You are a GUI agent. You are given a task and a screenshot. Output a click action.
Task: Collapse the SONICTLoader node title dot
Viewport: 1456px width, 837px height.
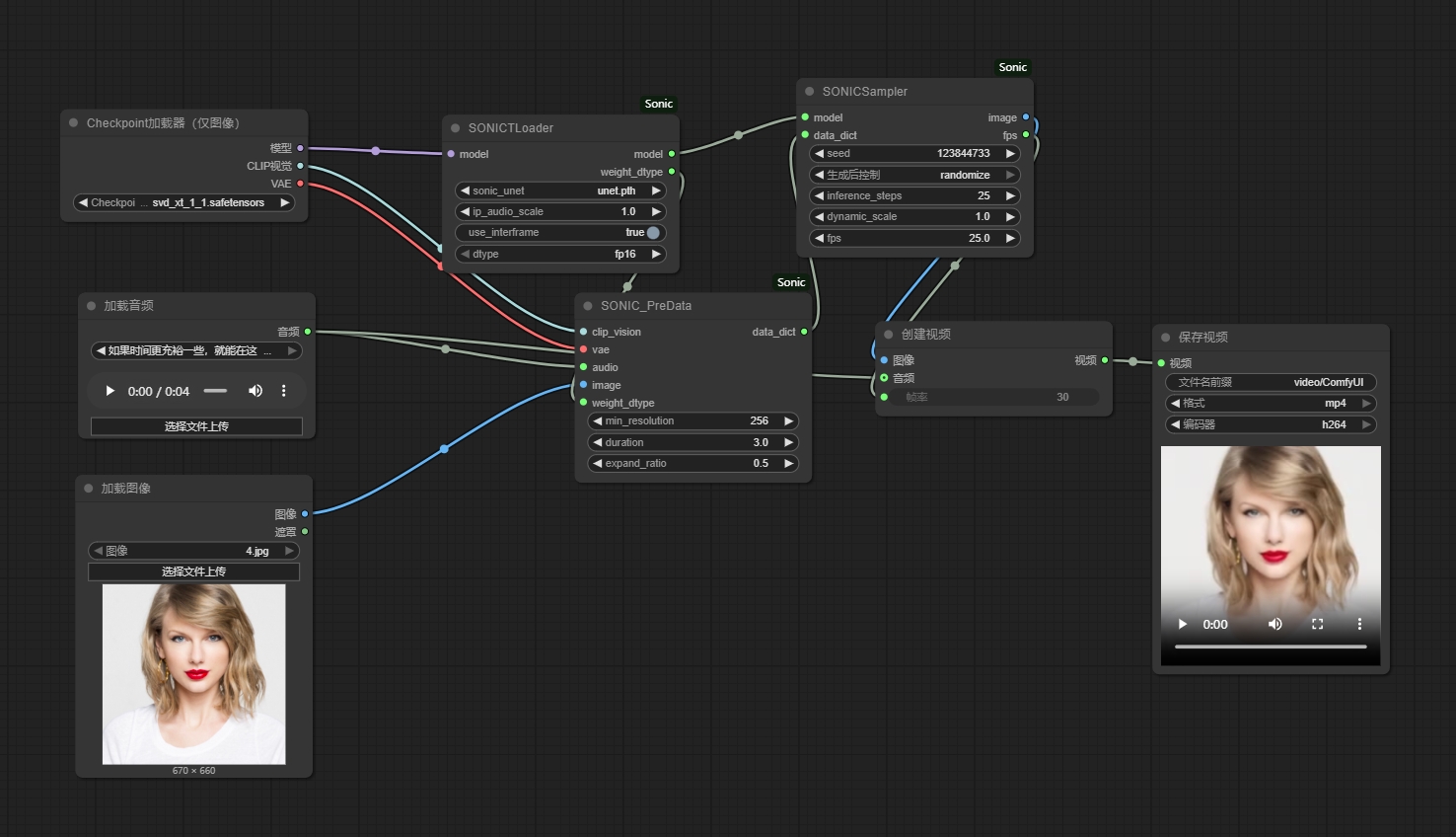point(456,128)
